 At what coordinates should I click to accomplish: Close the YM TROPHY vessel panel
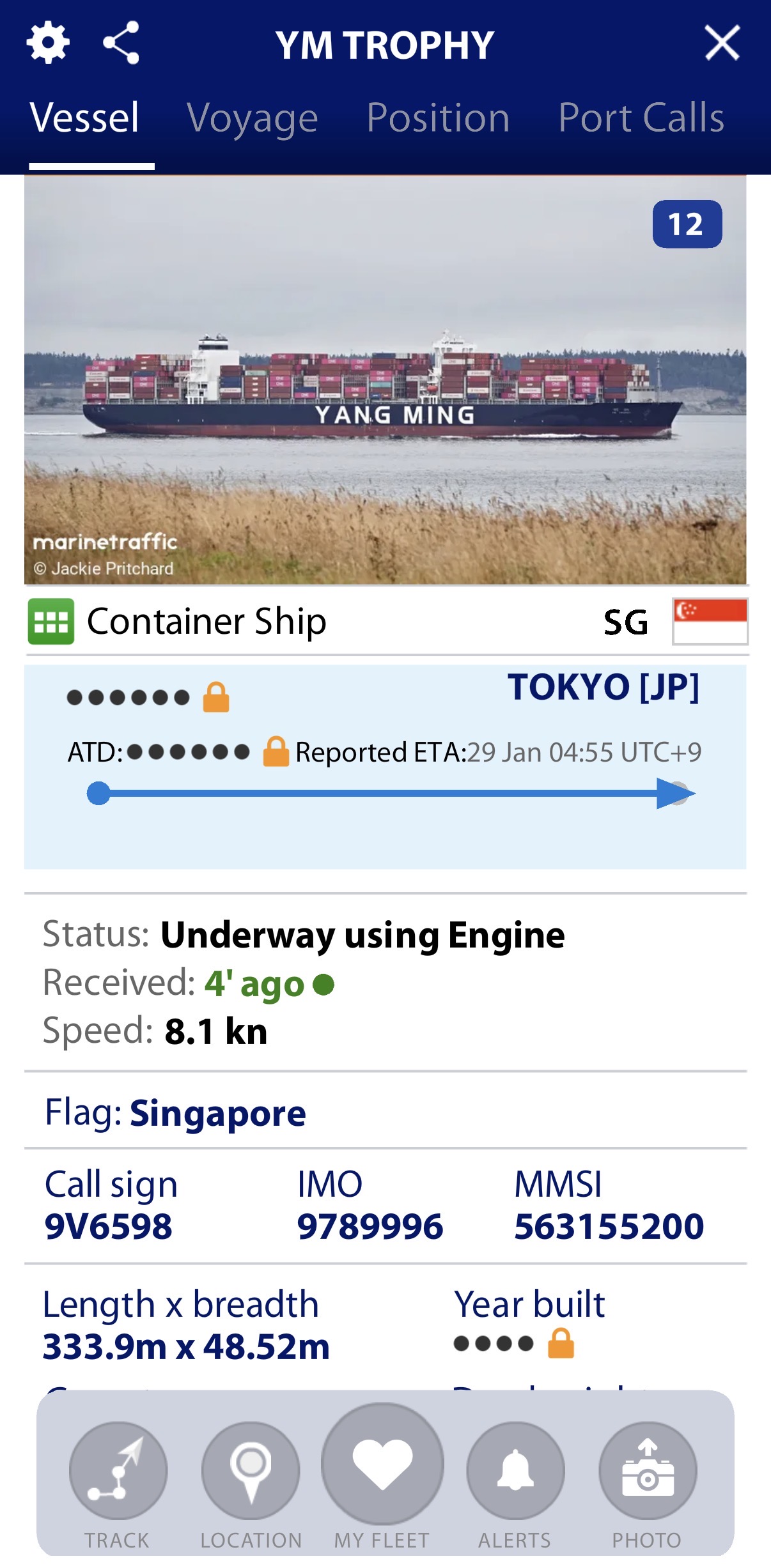(x=722, y=43)
